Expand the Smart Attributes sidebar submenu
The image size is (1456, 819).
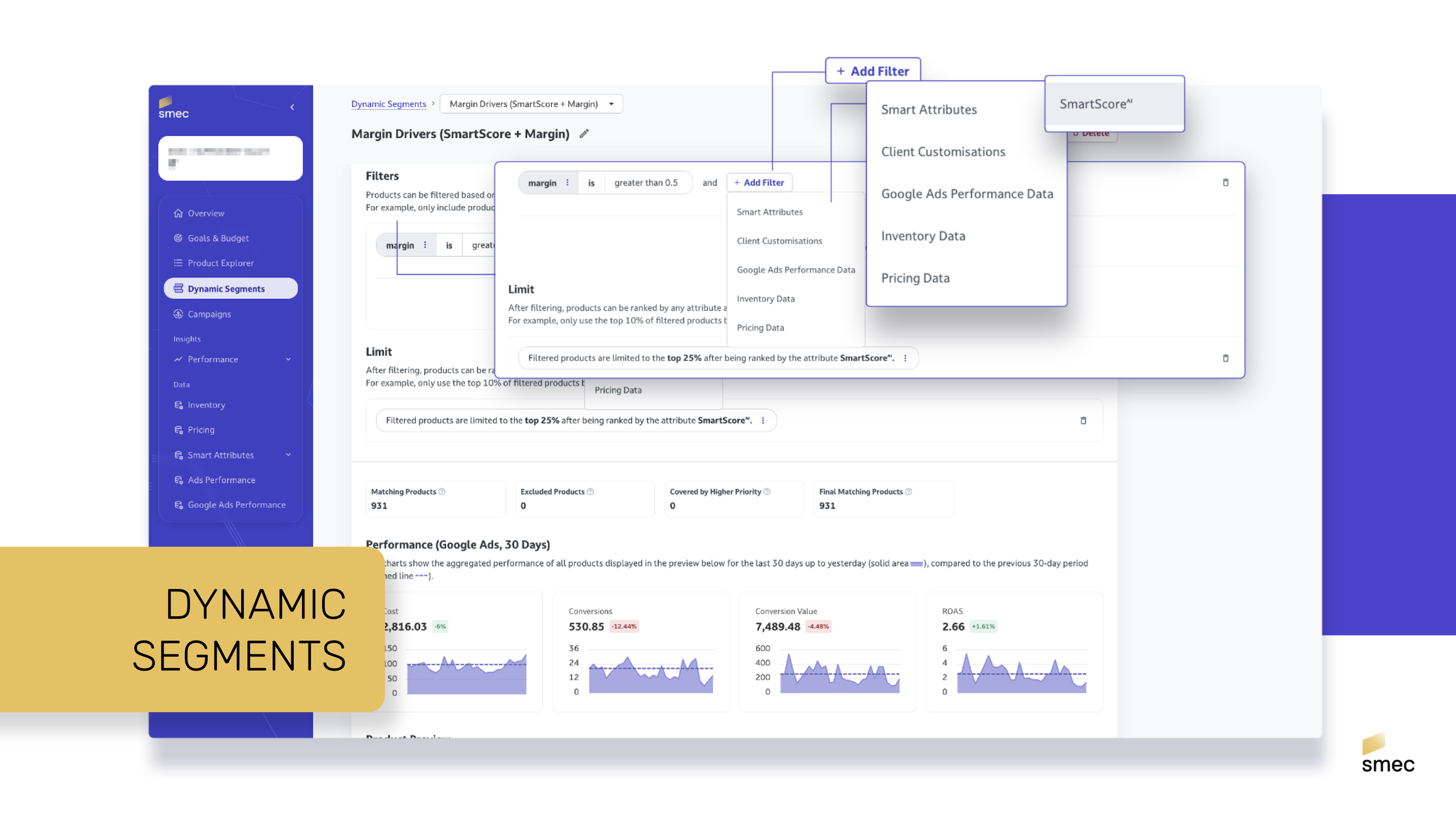(288, 455)
